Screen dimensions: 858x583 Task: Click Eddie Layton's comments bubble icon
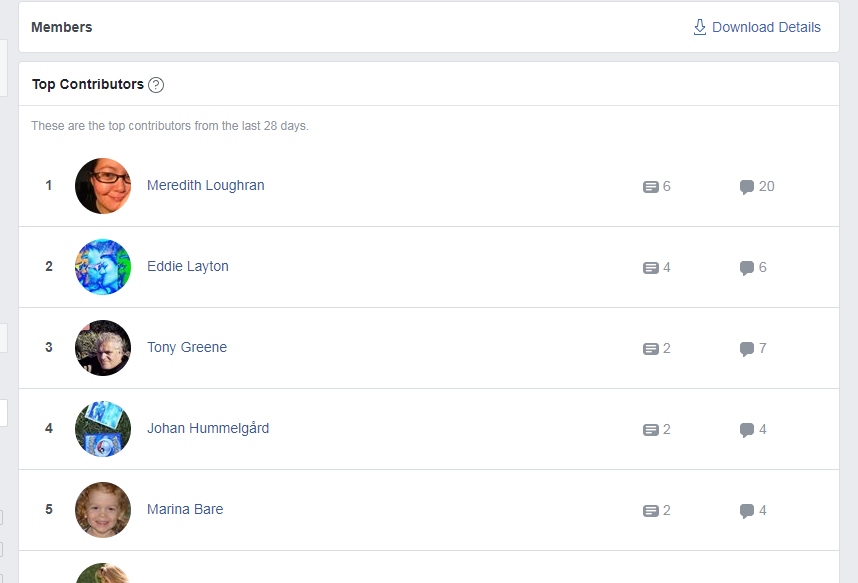click(x=746, y=268)
